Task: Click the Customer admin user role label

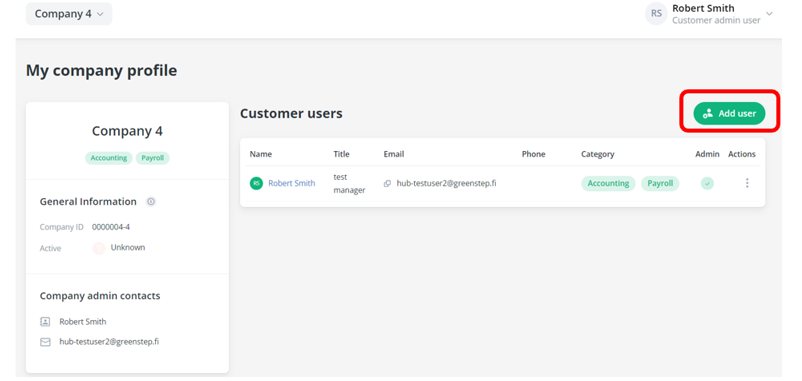Action: pos(716,20)
